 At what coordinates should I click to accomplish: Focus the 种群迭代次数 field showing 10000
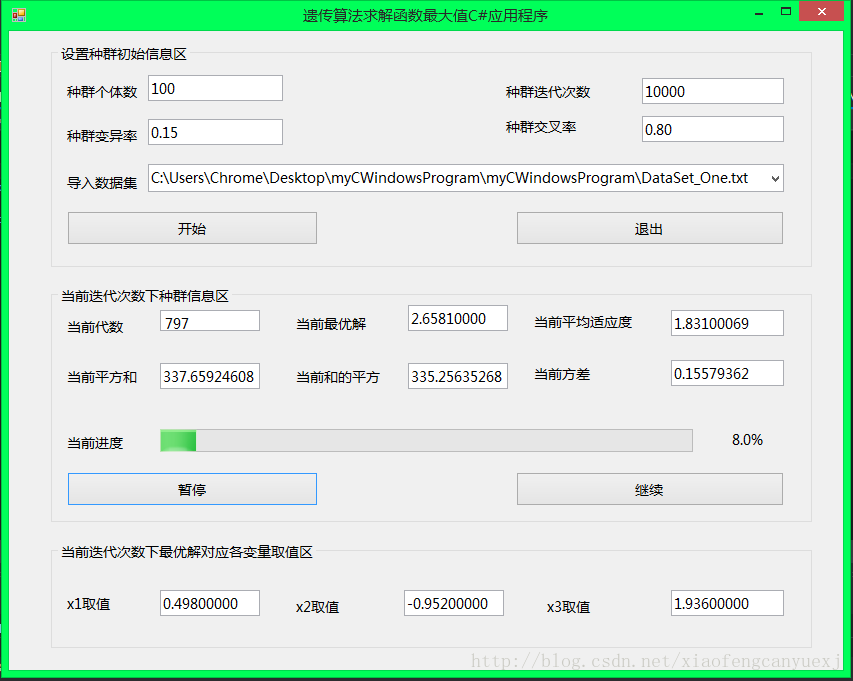click(713, 91)
